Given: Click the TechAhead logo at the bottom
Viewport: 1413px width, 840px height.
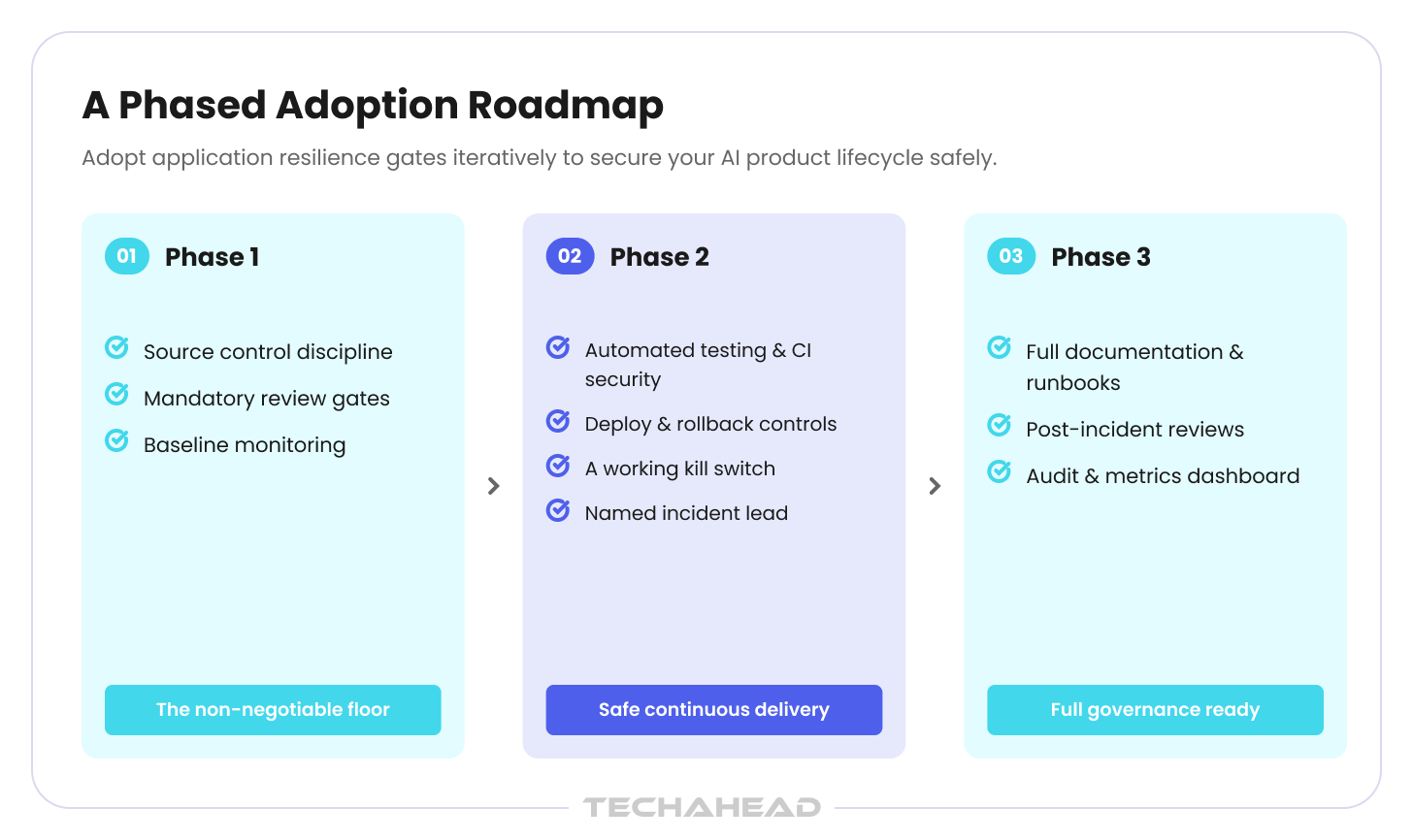Looking at the screenshot, I should tap(702, 807).
